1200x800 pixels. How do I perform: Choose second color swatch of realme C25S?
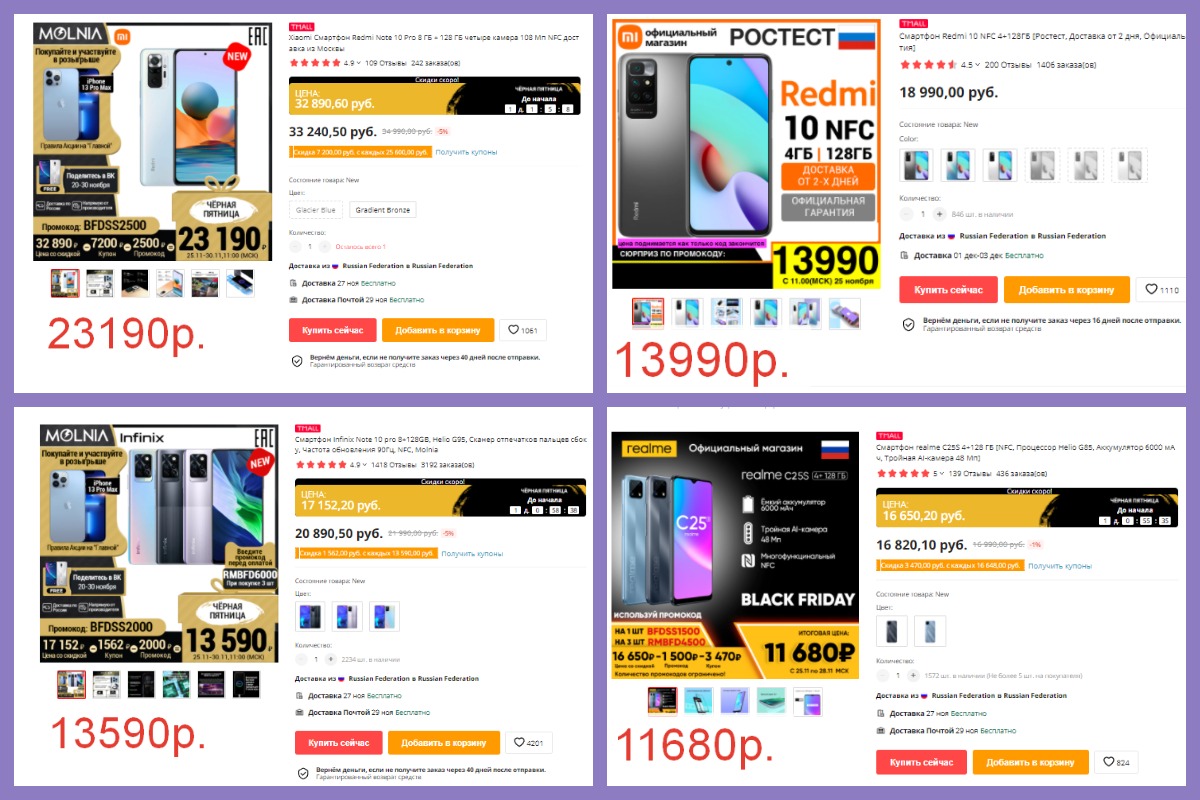click(x=929, y=631)
